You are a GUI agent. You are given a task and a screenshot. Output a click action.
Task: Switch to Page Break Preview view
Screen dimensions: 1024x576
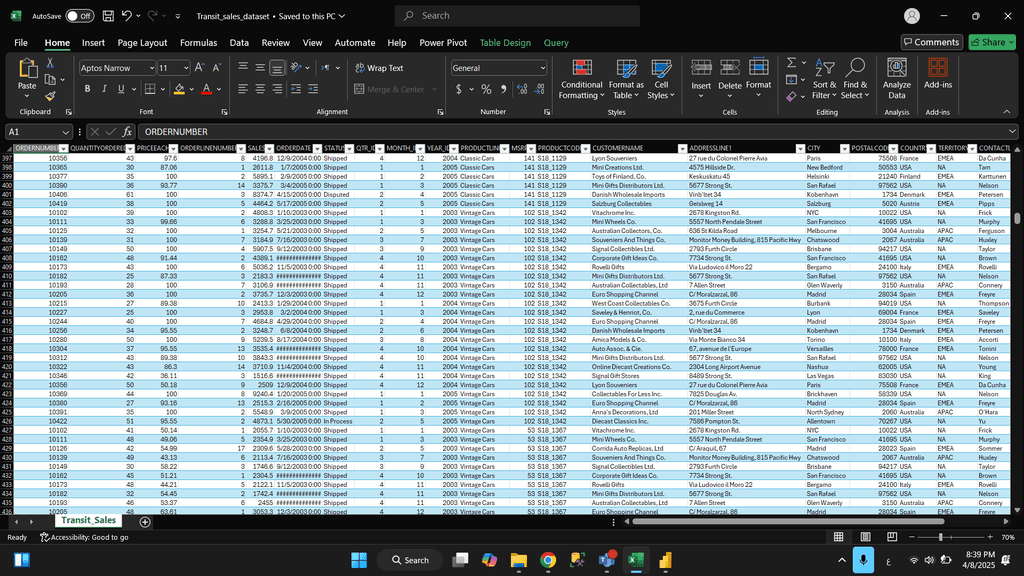pyautogui.click(x=892, y=537)
